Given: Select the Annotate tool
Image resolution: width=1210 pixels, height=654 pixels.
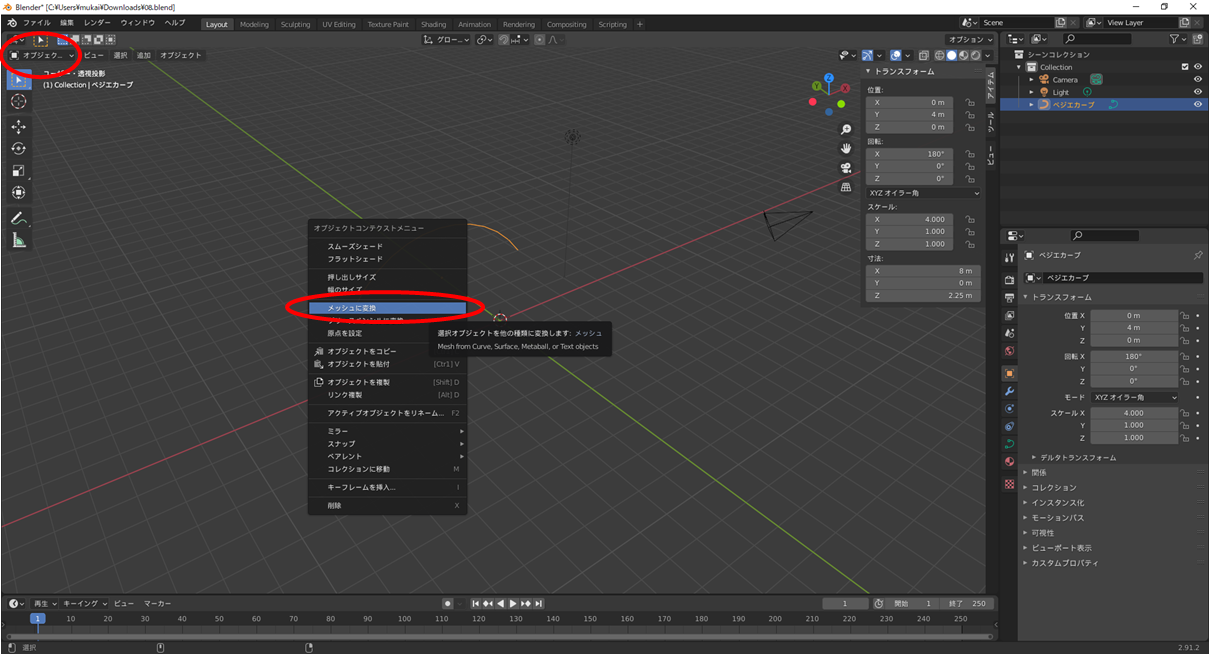Looking at the screenshot, I should coord(19,218).
